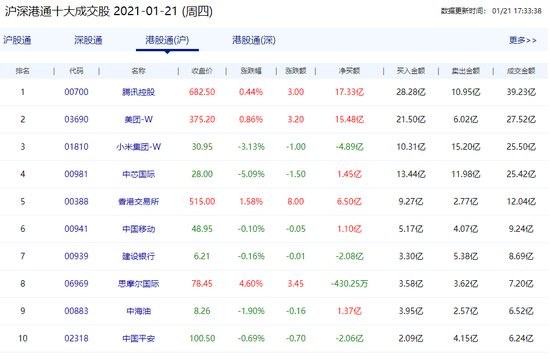Click stock code 00981
This screenshot has width=550, height=360.
click(76, 174)
